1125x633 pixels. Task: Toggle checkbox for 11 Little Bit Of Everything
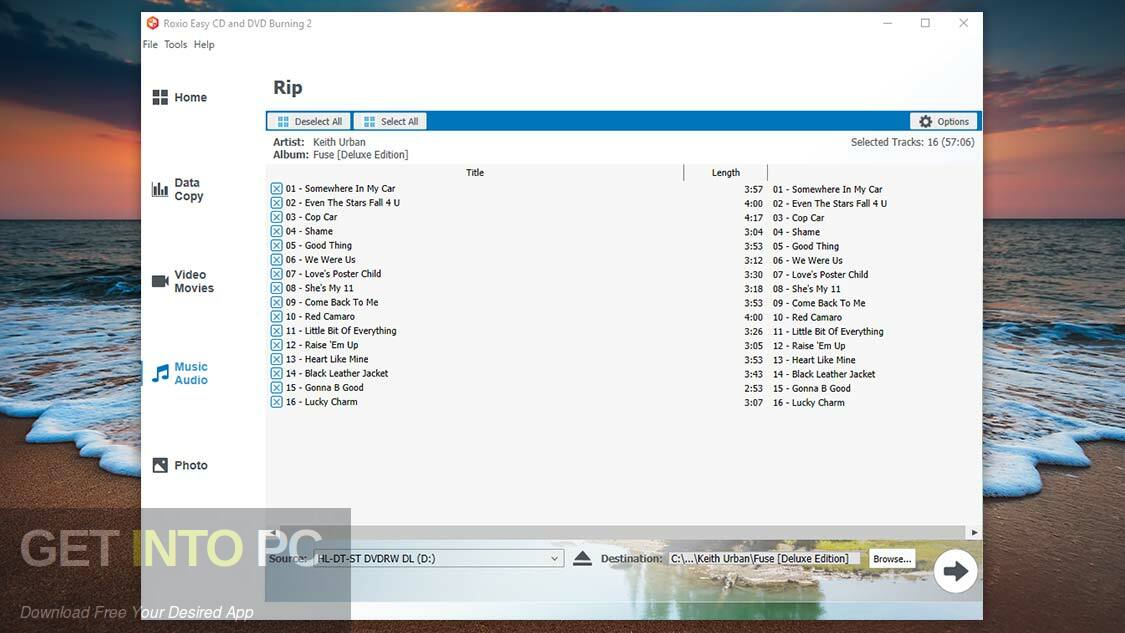point(276,331)
